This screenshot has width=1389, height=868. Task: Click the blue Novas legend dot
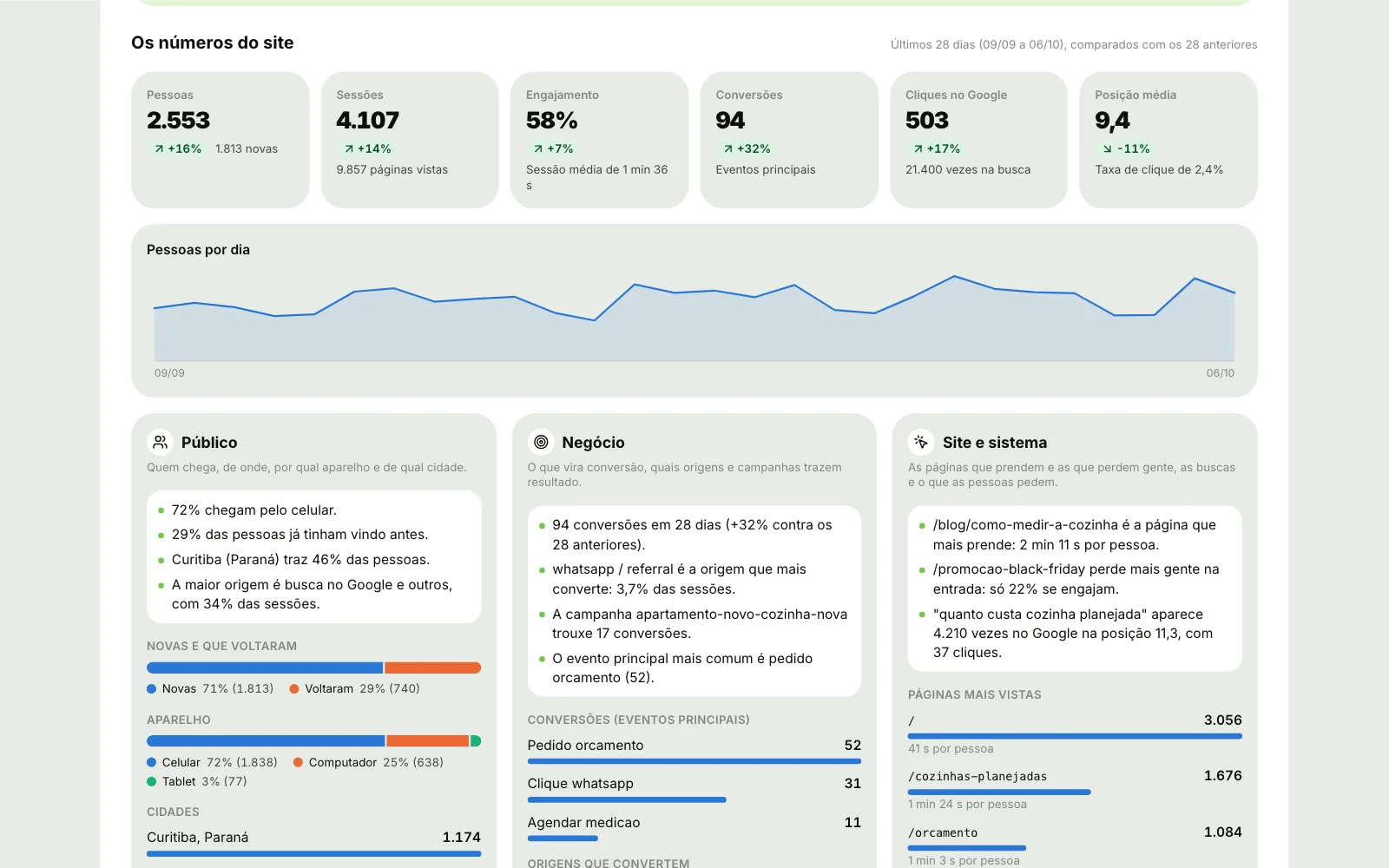152,689
